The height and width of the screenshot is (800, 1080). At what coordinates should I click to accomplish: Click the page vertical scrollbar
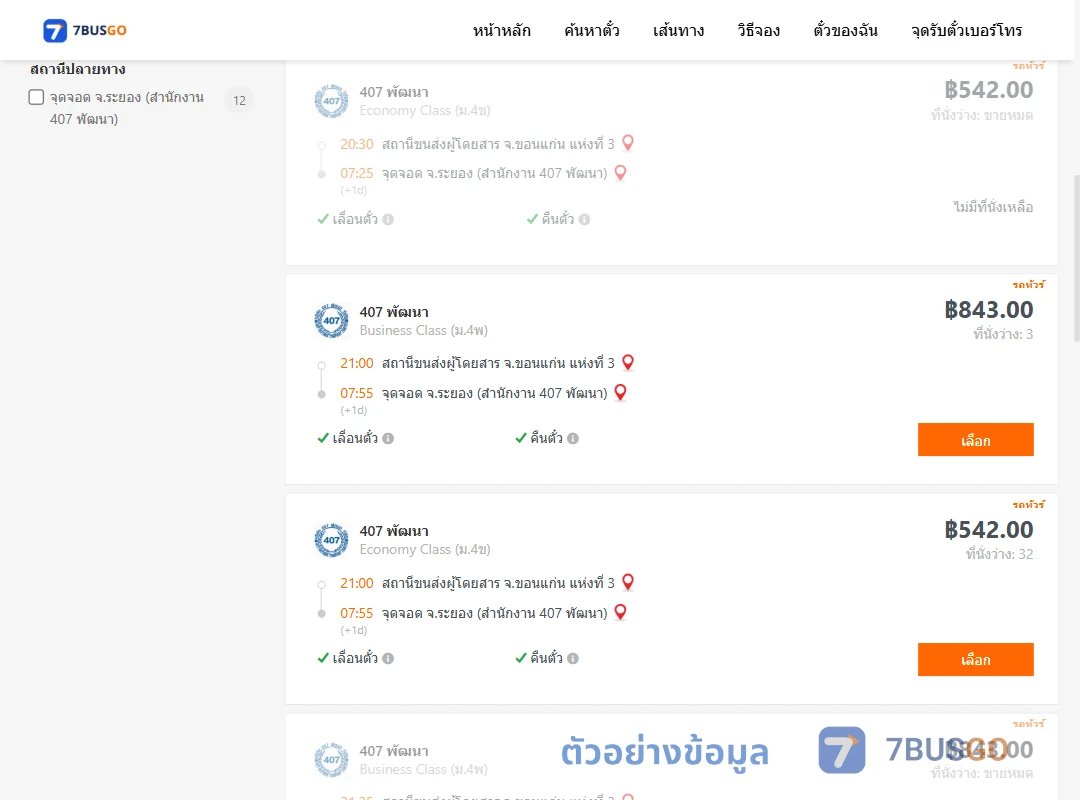(1077, 258)
